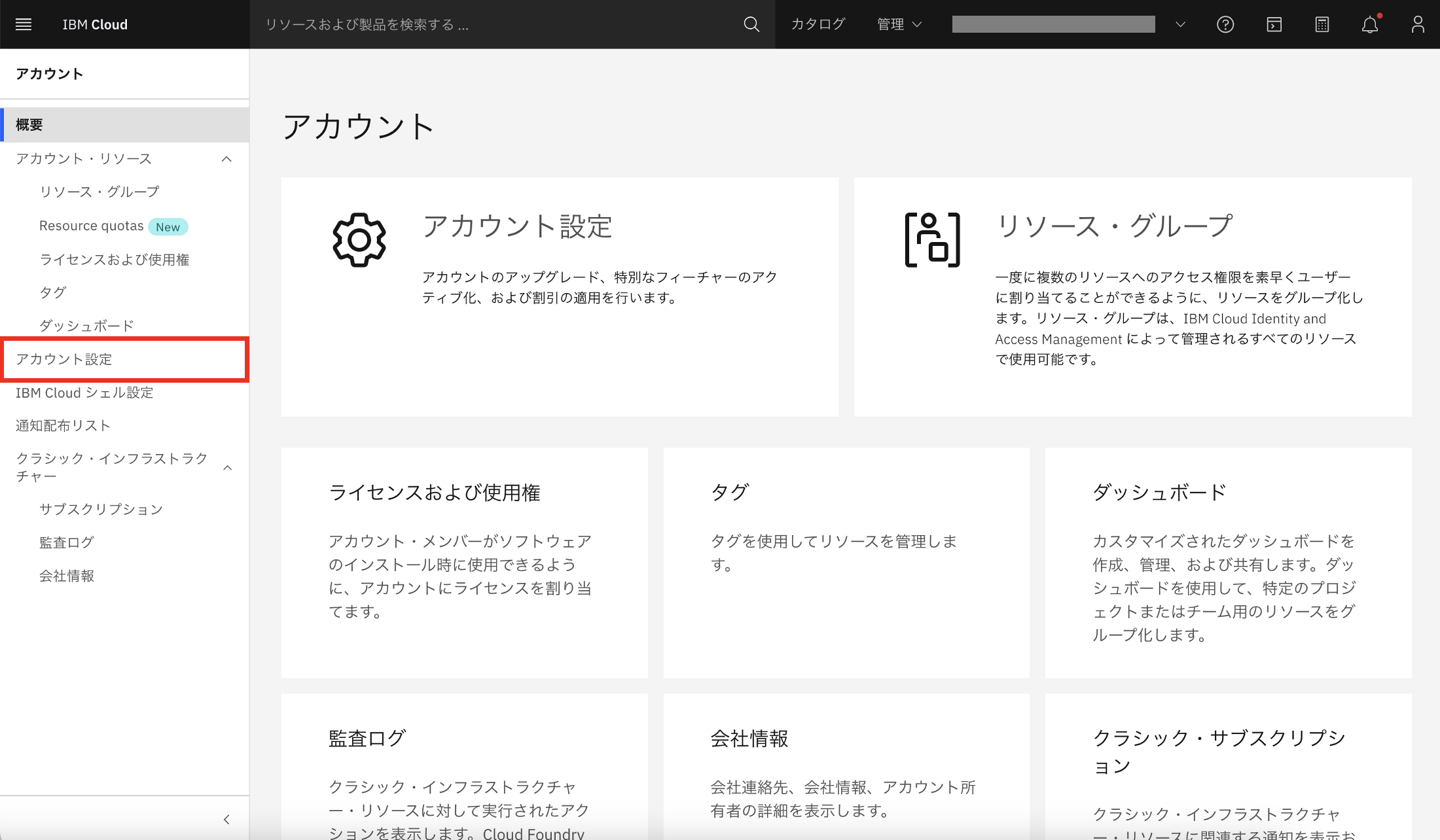Collapse クラシック・インフラストラクチャー section
This screenshot has width=1440, height=840.
point(227,467)
